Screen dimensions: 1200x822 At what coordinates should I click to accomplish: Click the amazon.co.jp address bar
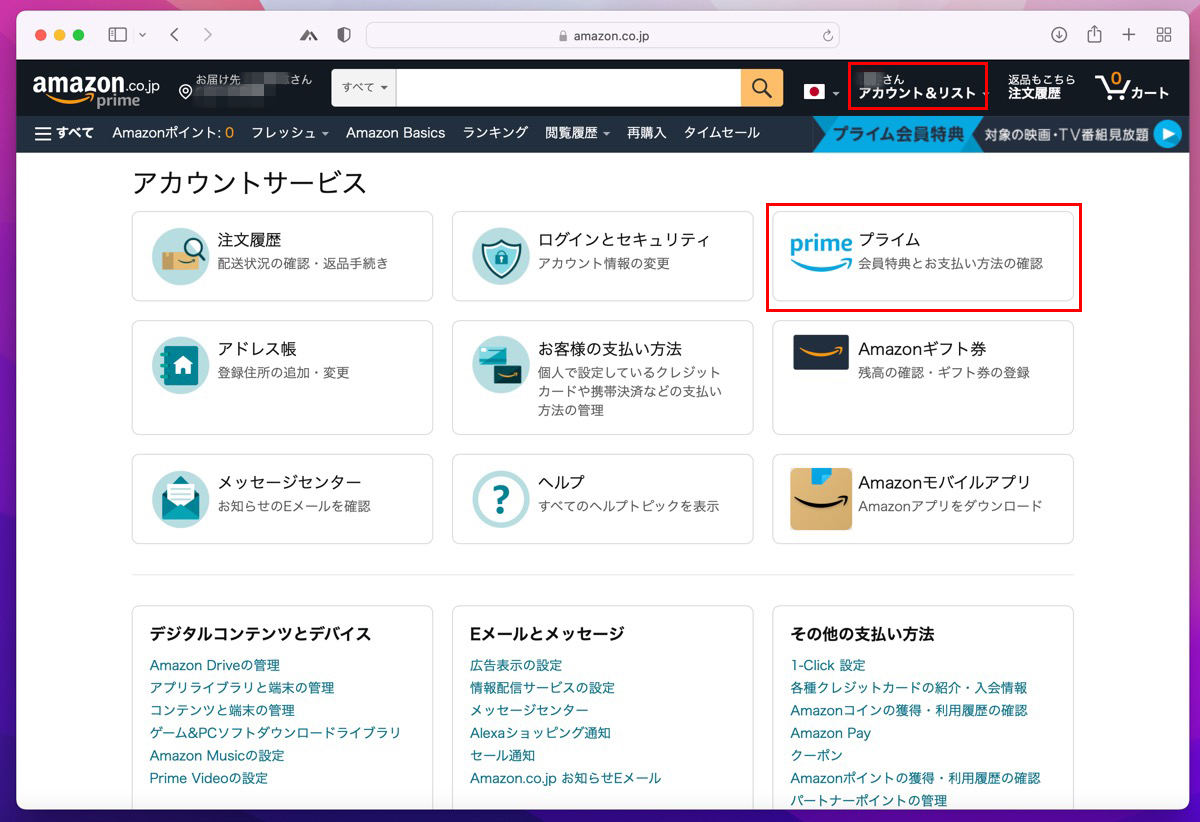click(605, 35)
